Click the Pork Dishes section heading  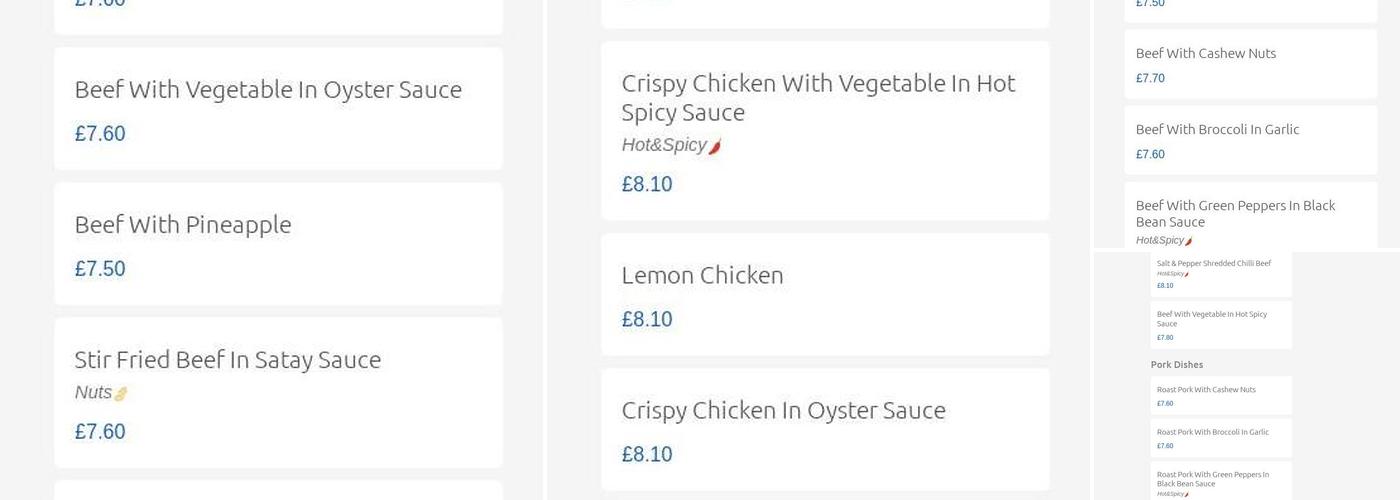coord(1177,365)
